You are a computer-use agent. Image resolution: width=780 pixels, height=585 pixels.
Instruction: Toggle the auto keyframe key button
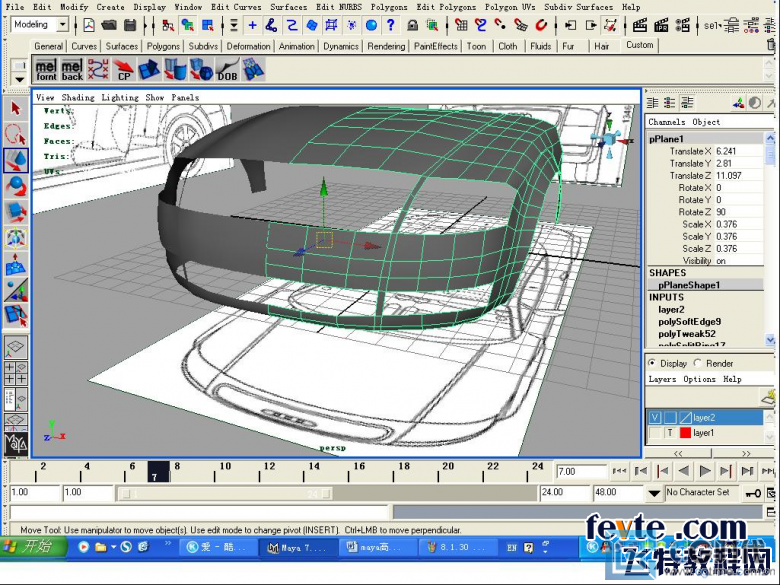point(752,493)
